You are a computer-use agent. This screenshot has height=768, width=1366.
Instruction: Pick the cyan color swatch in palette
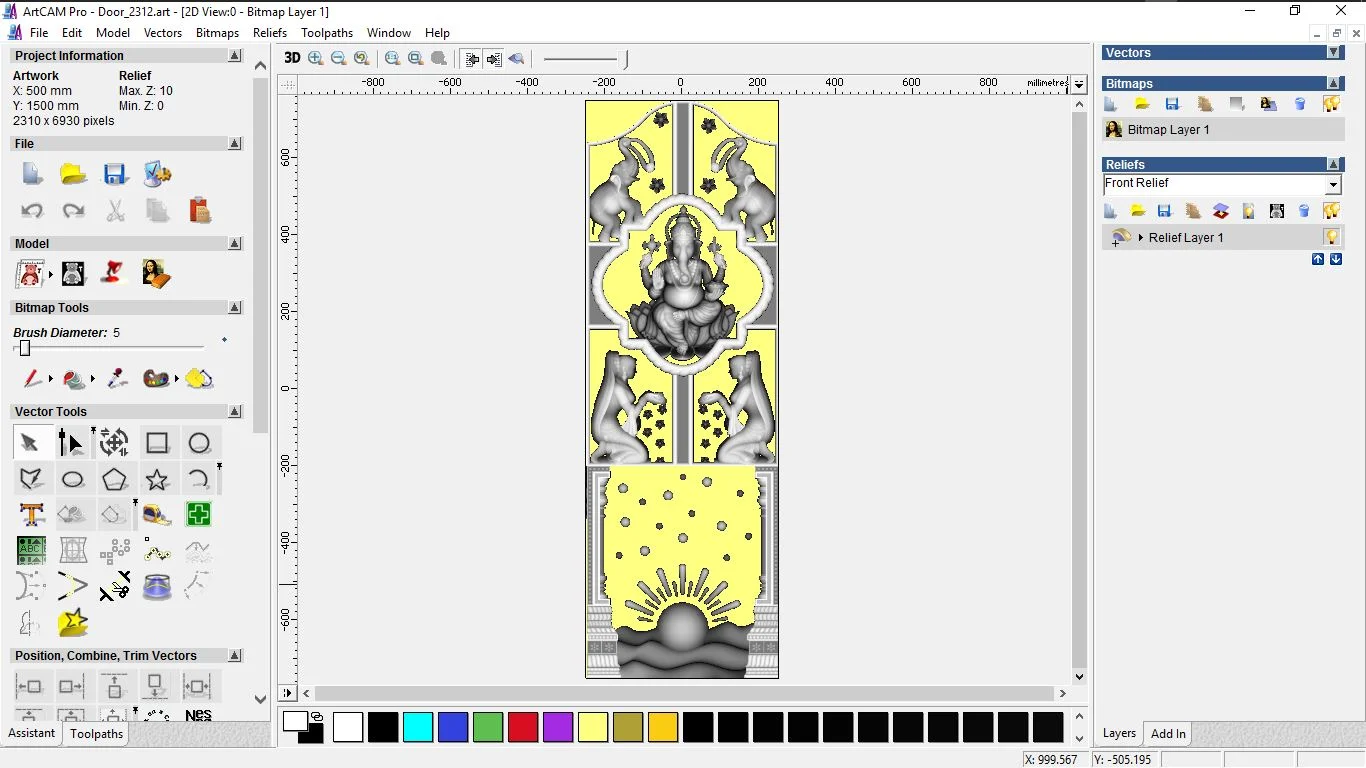417,727
